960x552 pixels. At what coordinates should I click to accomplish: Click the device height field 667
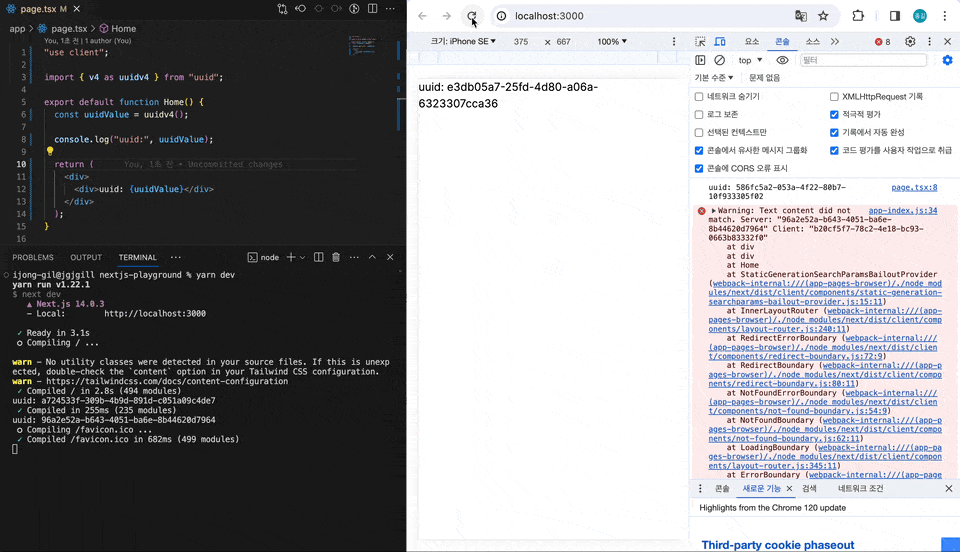tap(564, 42)
